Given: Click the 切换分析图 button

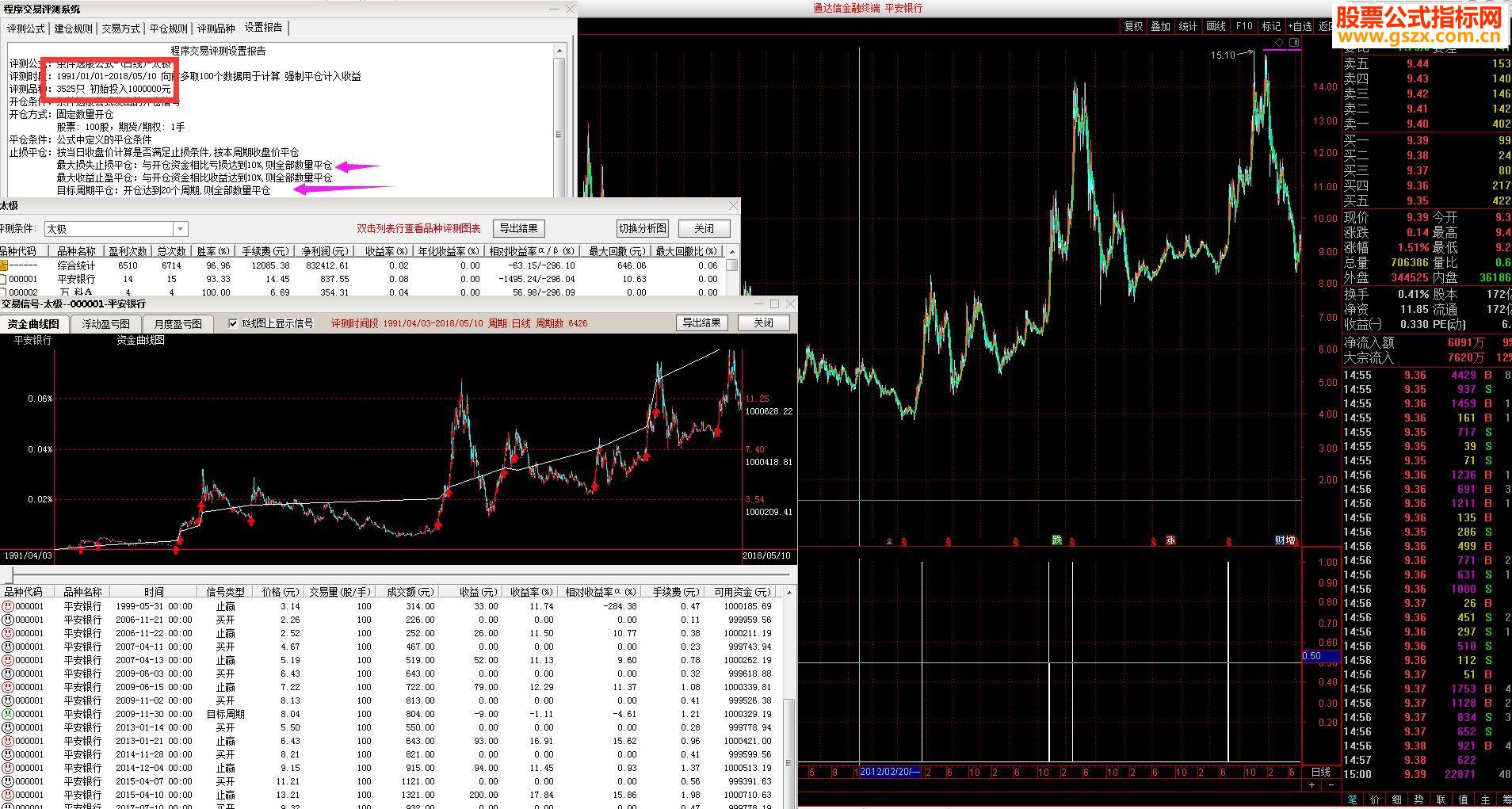Looking at the screenshot, I should [643, 228].
